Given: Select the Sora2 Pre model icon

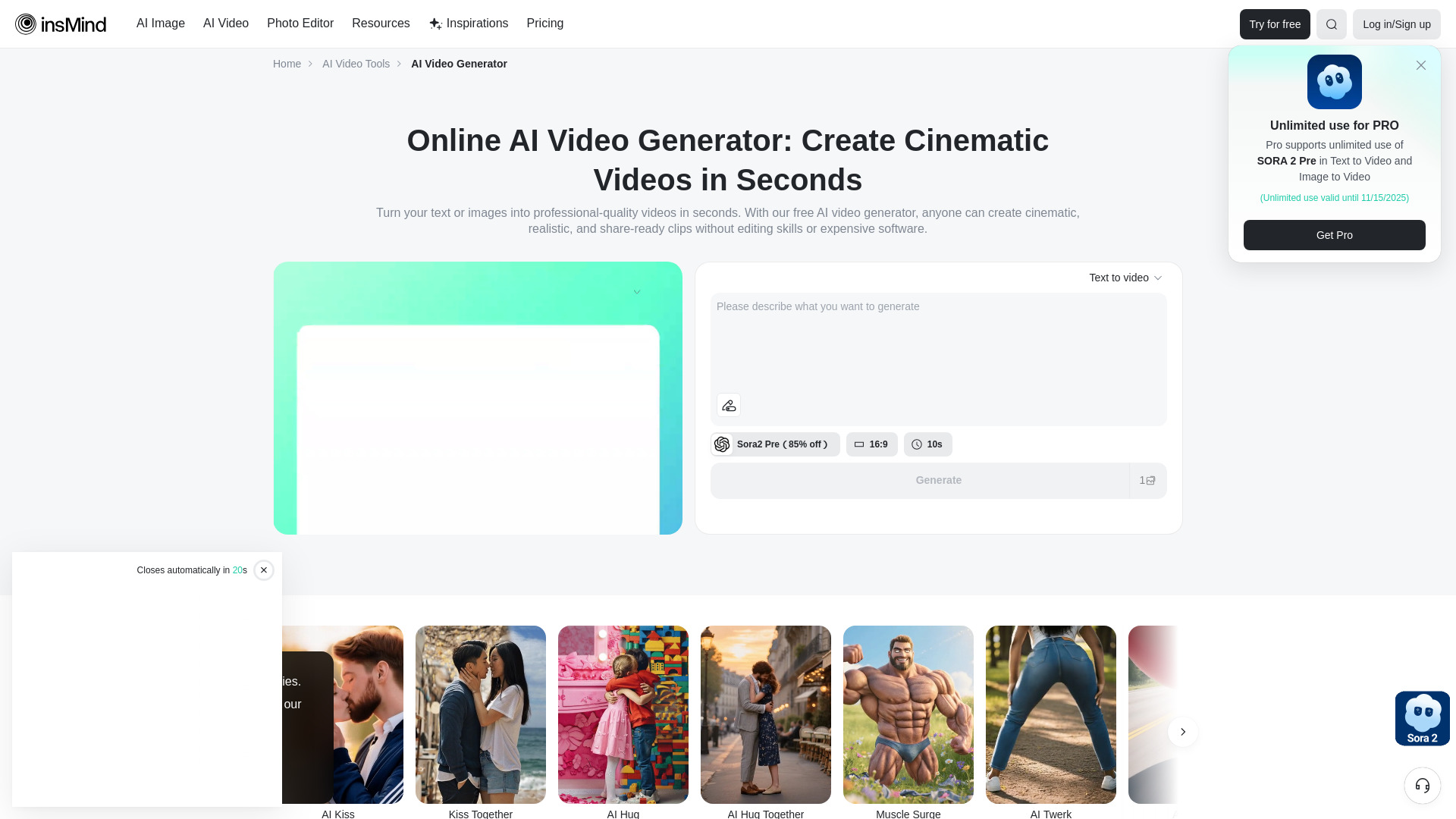Looking at the screenshot, I should 722,444.
